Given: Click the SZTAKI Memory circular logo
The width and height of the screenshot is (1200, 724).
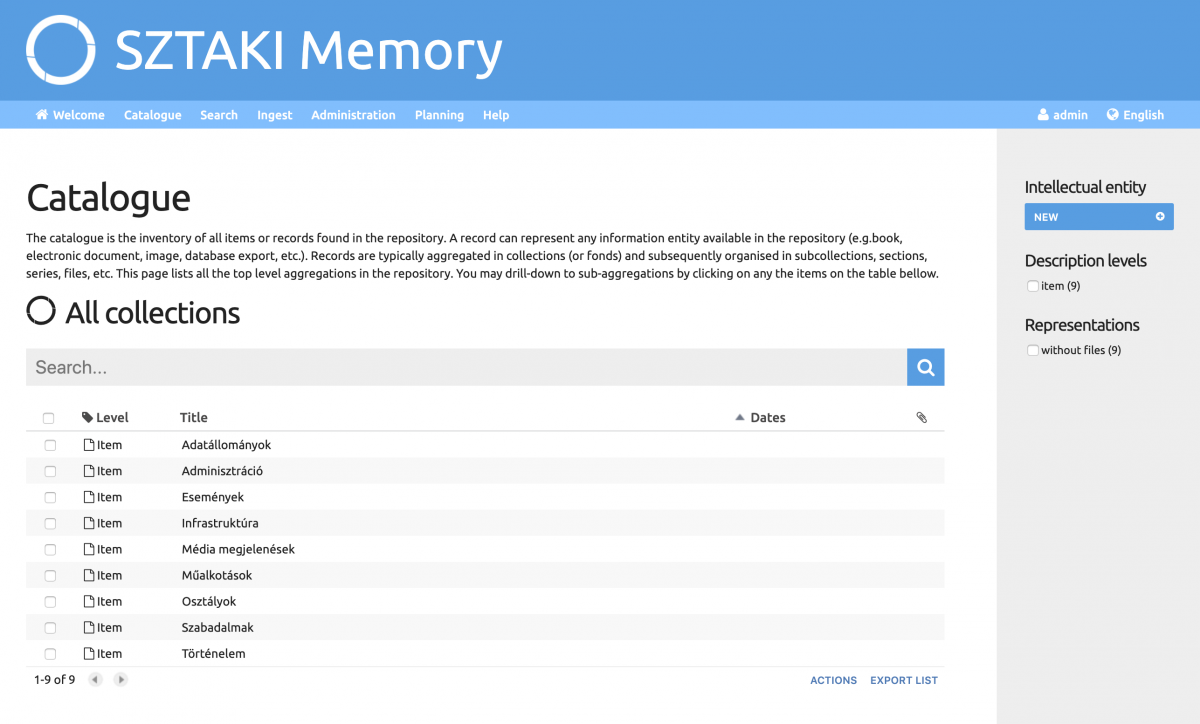Looking at the screenshot, I should click(x=60, y=50).
